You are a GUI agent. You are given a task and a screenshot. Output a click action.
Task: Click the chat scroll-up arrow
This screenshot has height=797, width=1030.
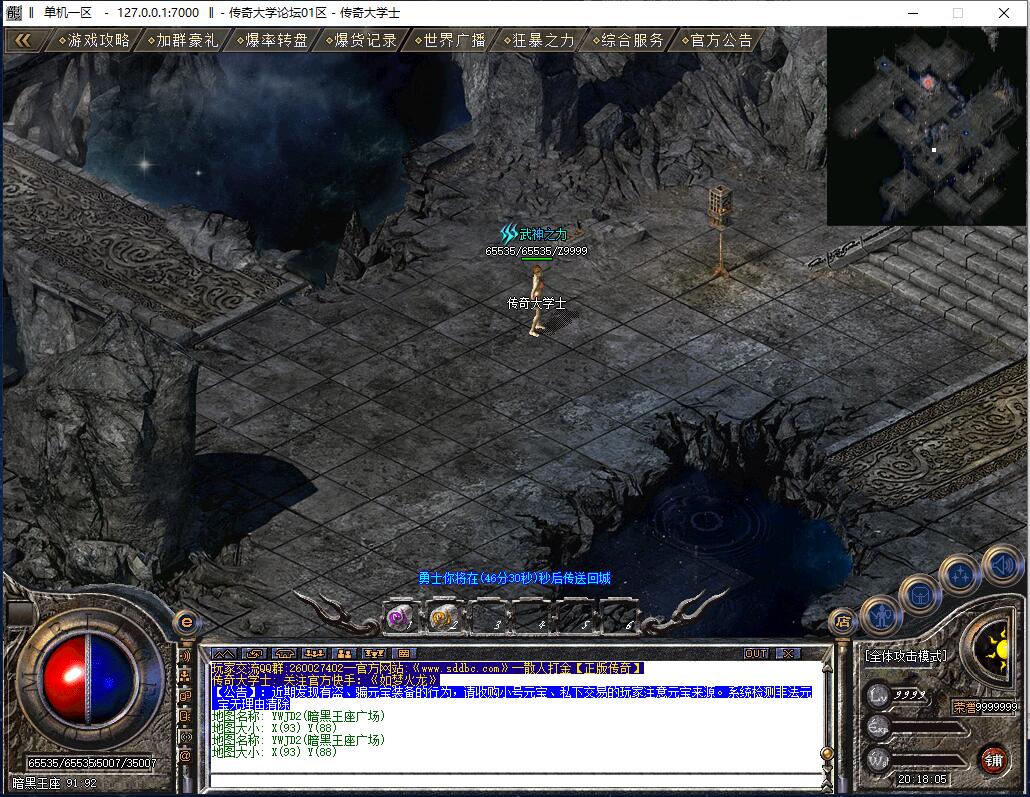828,667
